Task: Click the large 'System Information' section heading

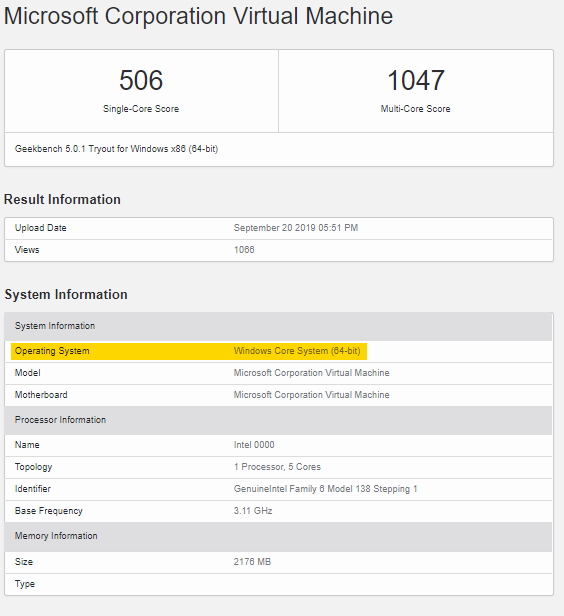Action: pyautogui.click(x=66, y=294)
